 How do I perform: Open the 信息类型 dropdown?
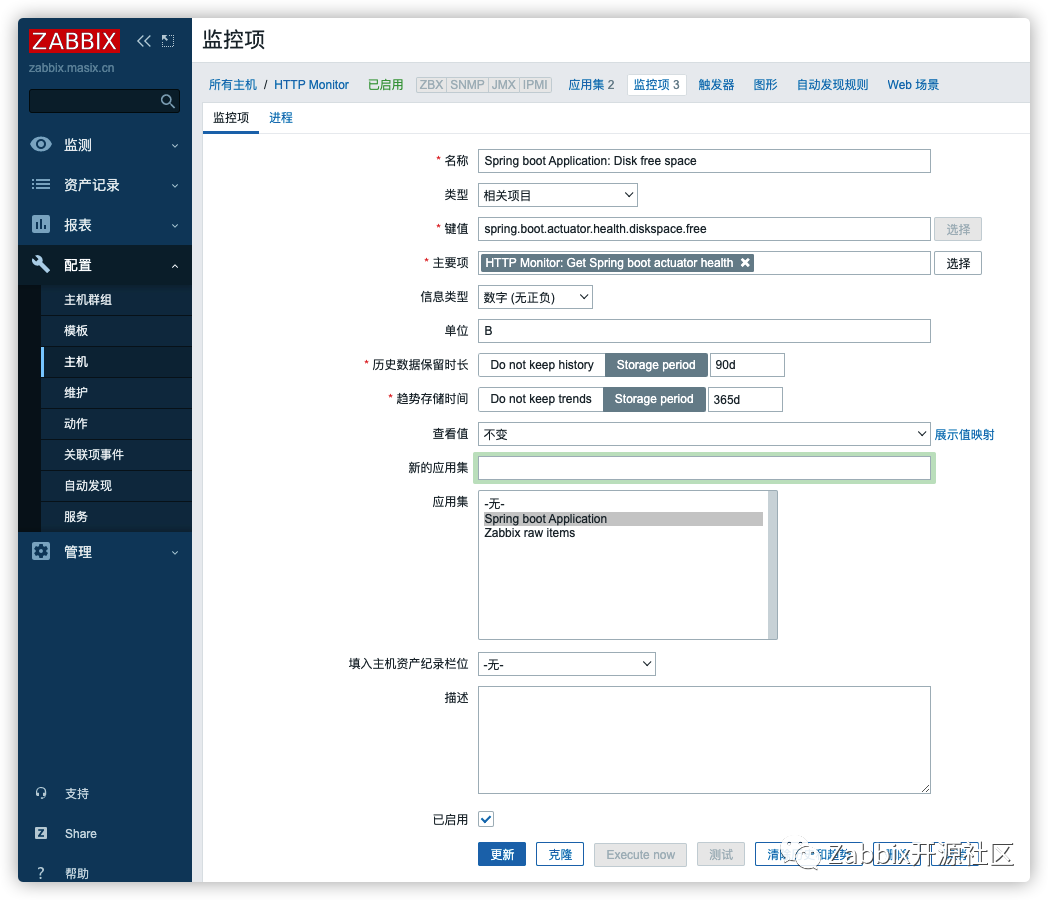[x=534, y=296]
